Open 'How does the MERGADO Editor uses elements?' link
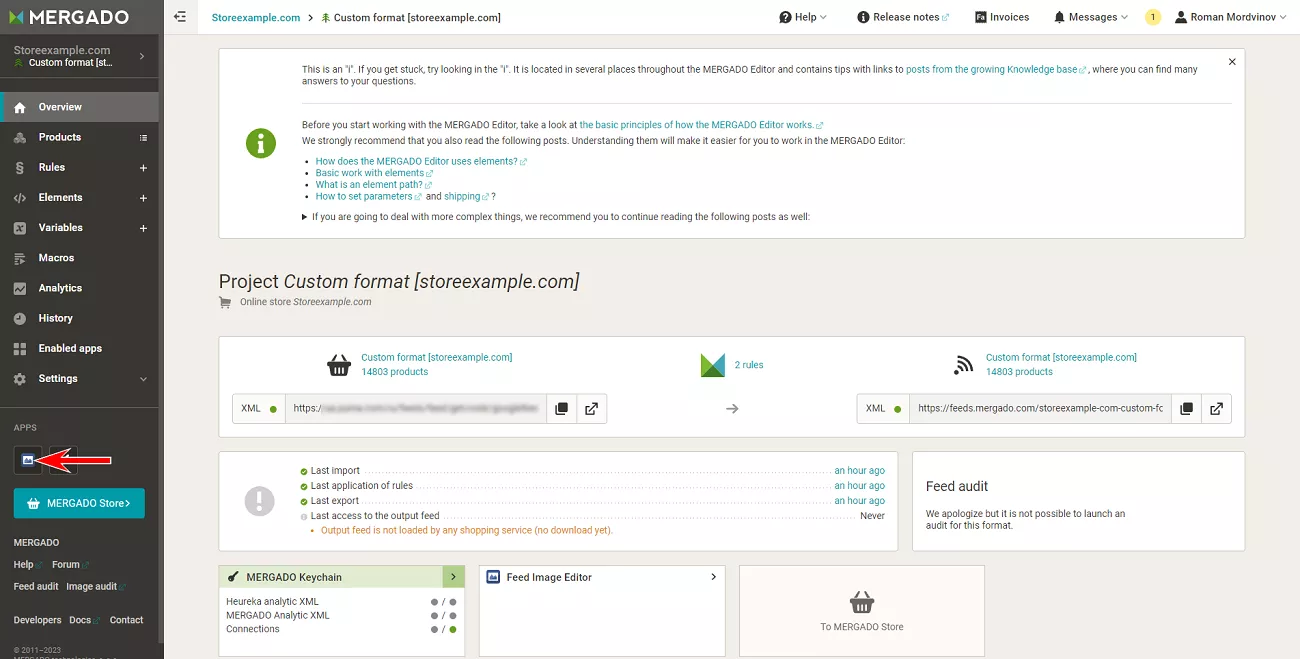Screen dimensions: 1300x659 pyautogui.click(x=420, y=161)
